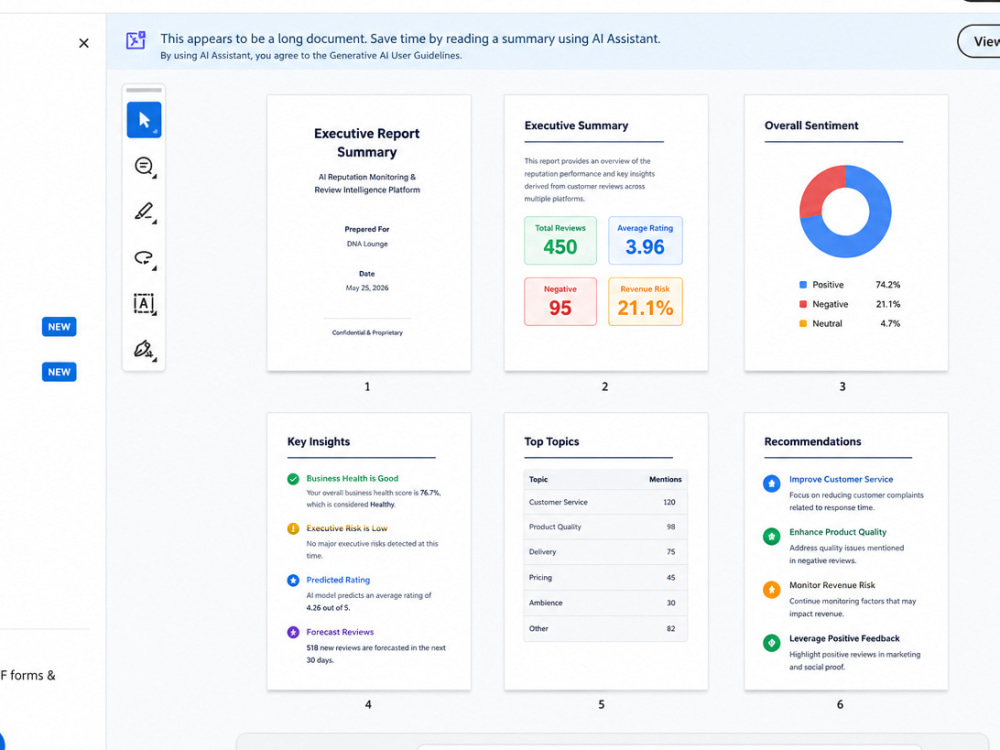Click the Revenue Risk 21.1% card
The height and width of the screenshot is (750, 1000).
pos(645,301)
